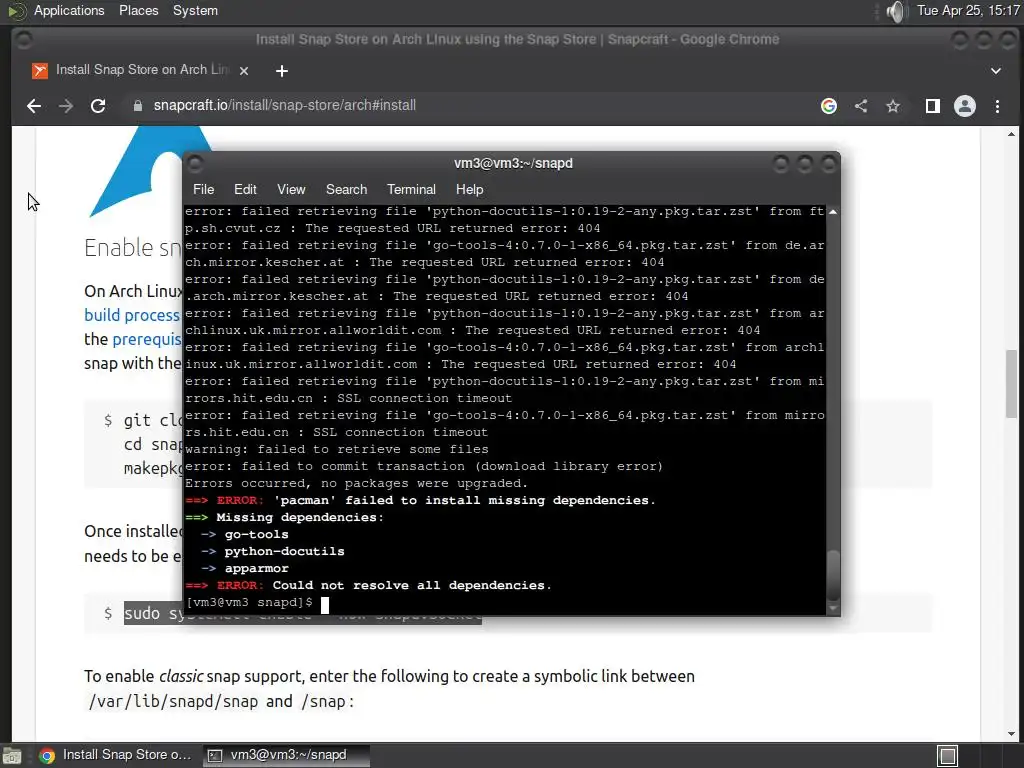This screenshot has width=1024, height=768.
Task: Share this page via share icon
Action: pos(861,106)
